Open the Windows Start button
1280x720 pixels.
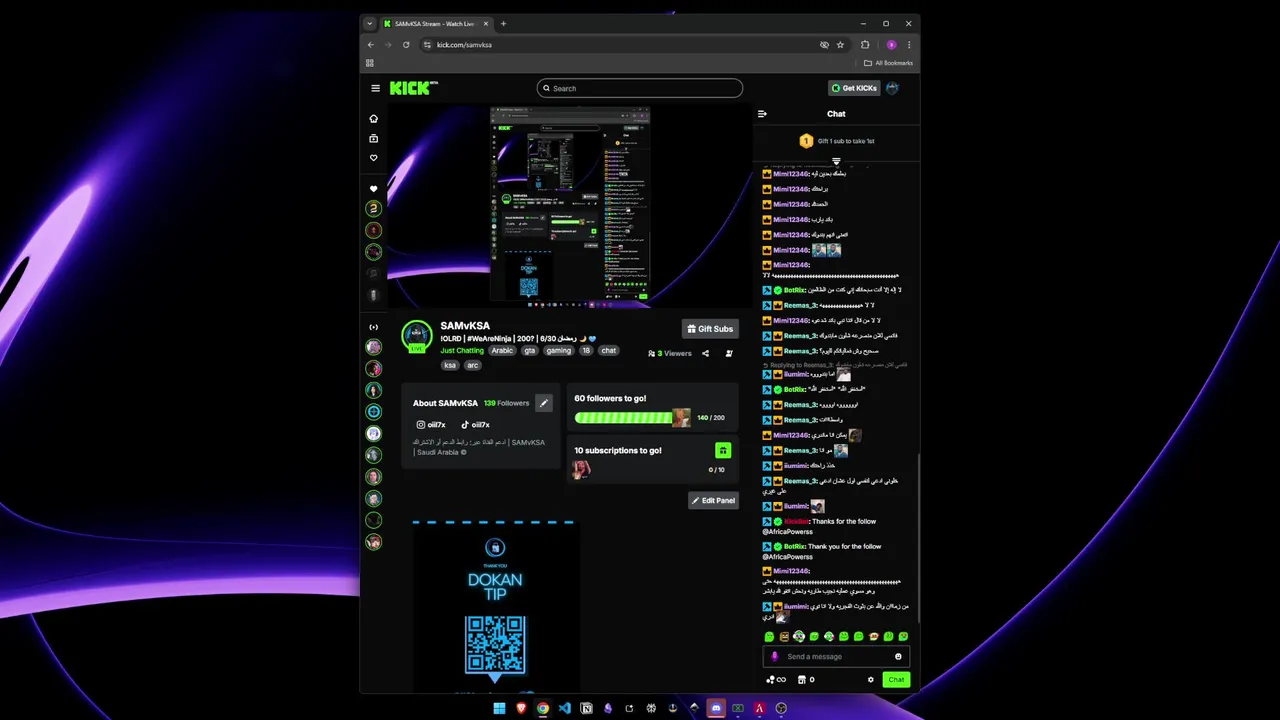click(x=499, y=708)
